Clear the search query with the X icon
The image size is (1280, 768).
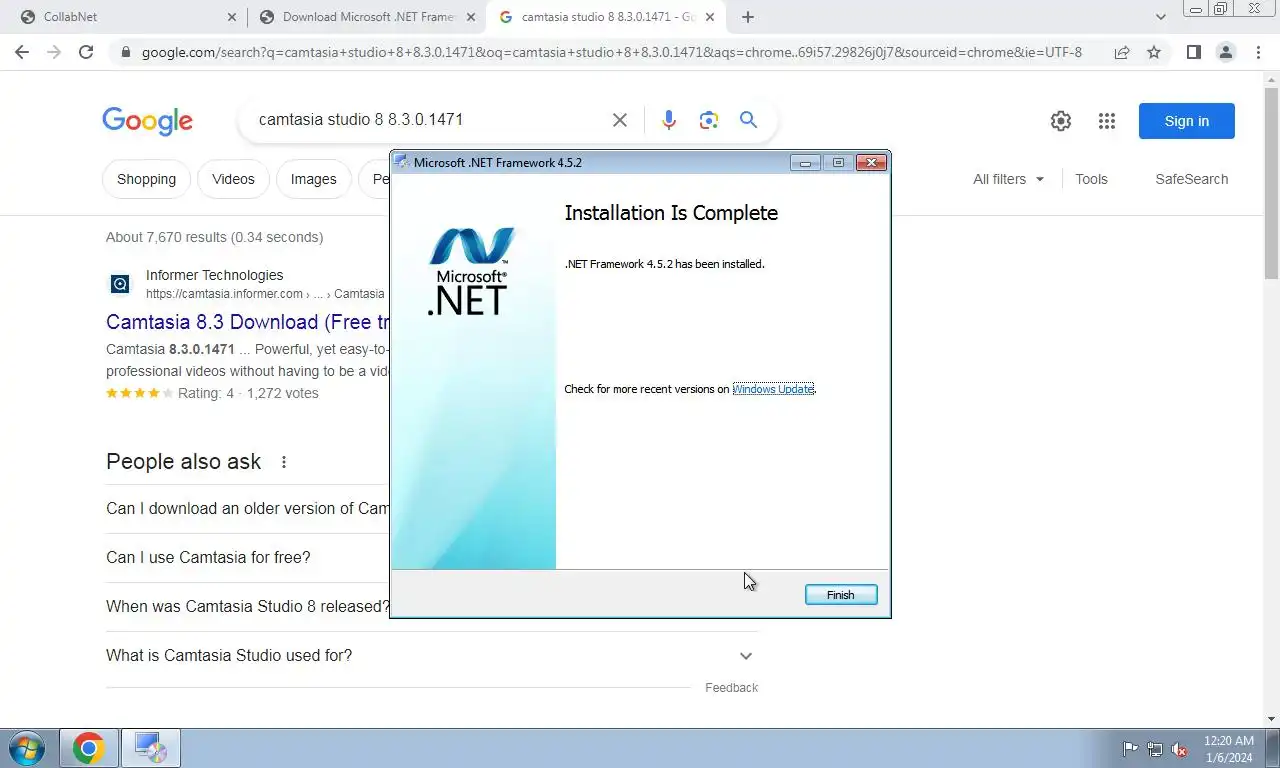pyautogui.click(x=620, y=120)
